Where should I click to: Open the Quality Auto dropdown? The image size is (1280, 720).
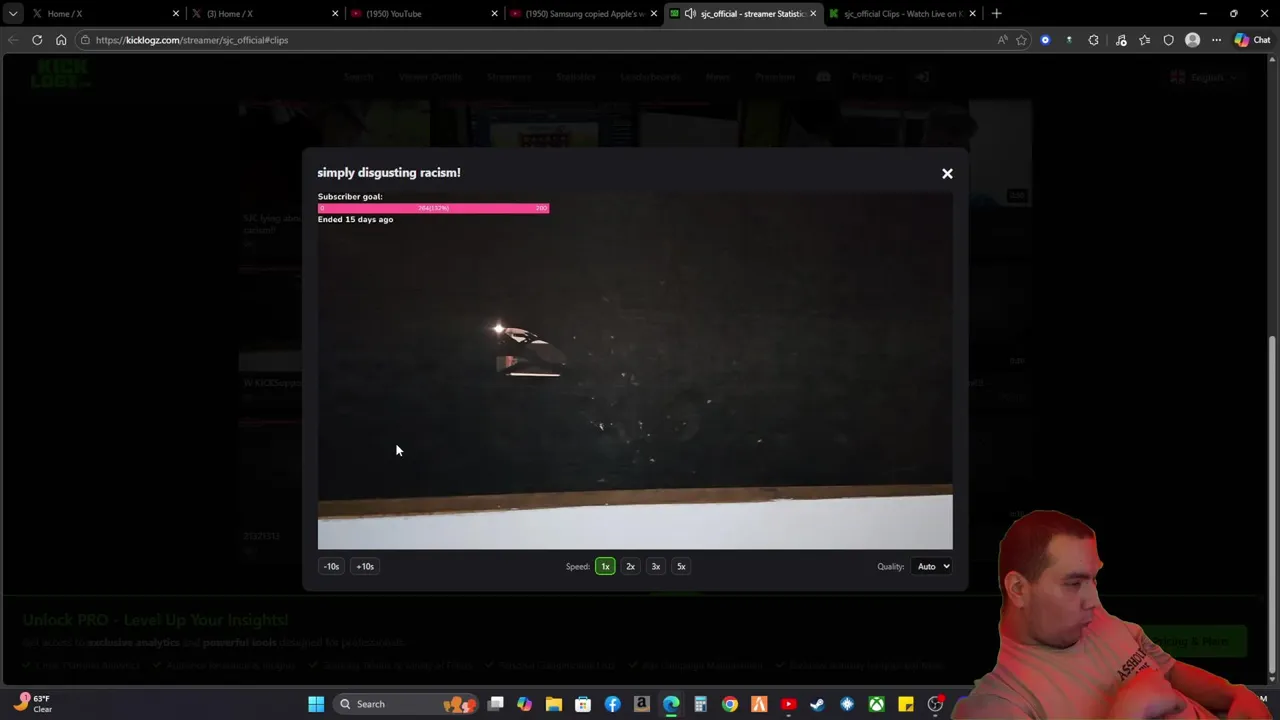coord(931,566)
